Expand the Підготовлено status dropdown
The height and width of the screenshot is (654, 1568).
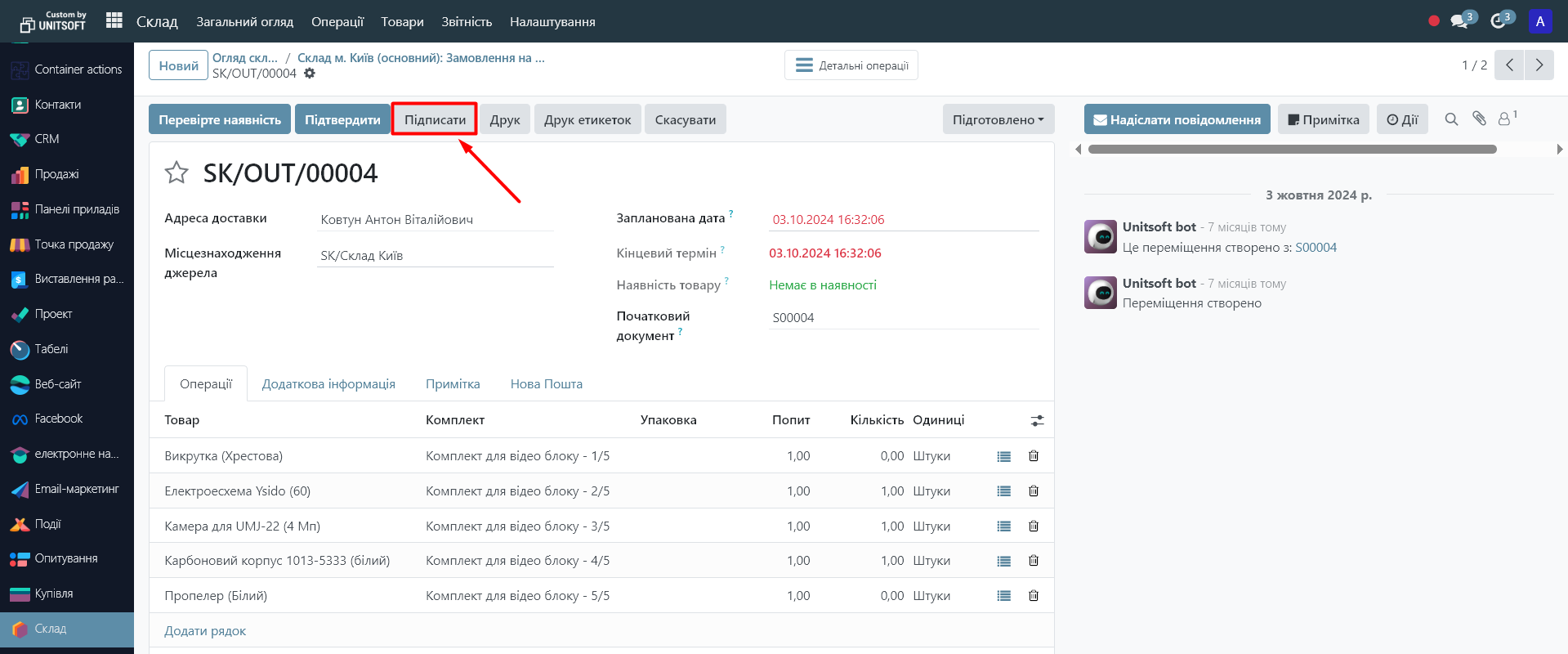tap(998, 119)
